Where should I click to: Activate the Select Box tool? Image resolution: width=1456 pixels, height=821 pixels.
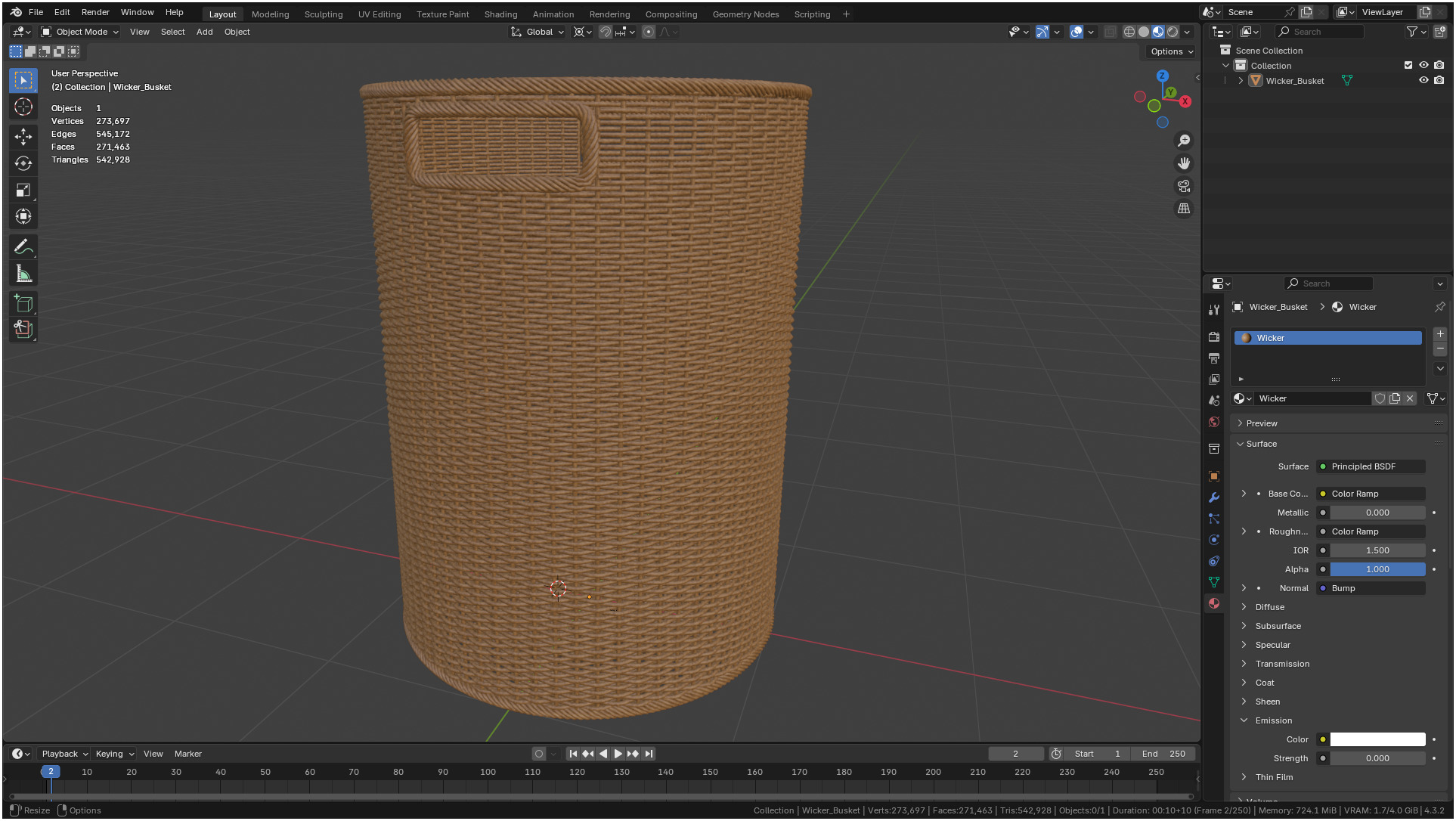[23, 80]
